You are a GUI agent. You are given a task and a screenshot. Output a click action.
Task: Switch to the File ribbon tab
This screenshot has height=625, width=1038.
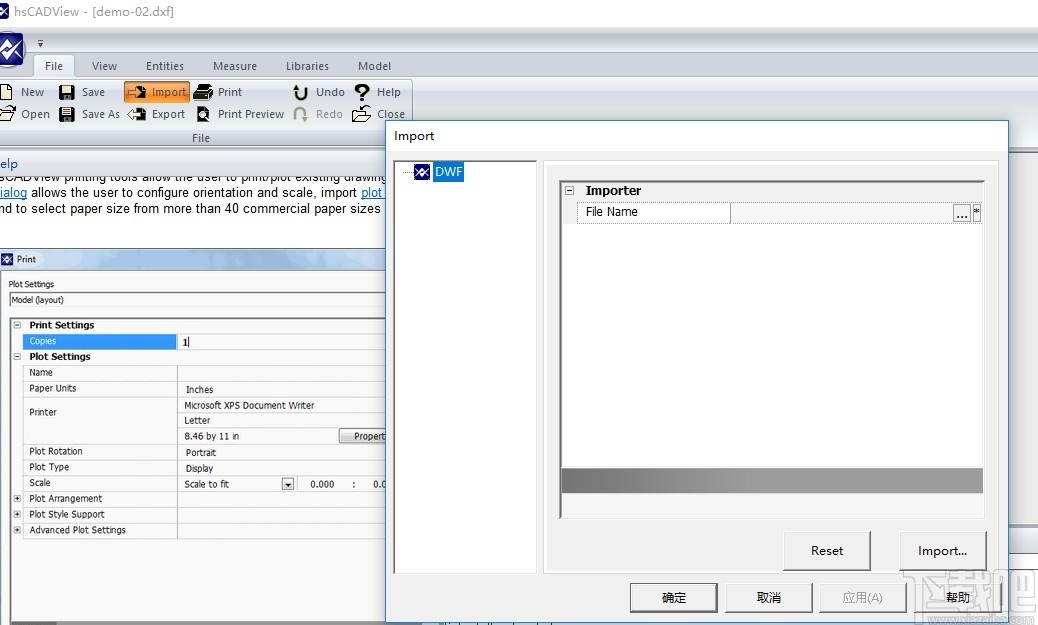coord(54,66)
